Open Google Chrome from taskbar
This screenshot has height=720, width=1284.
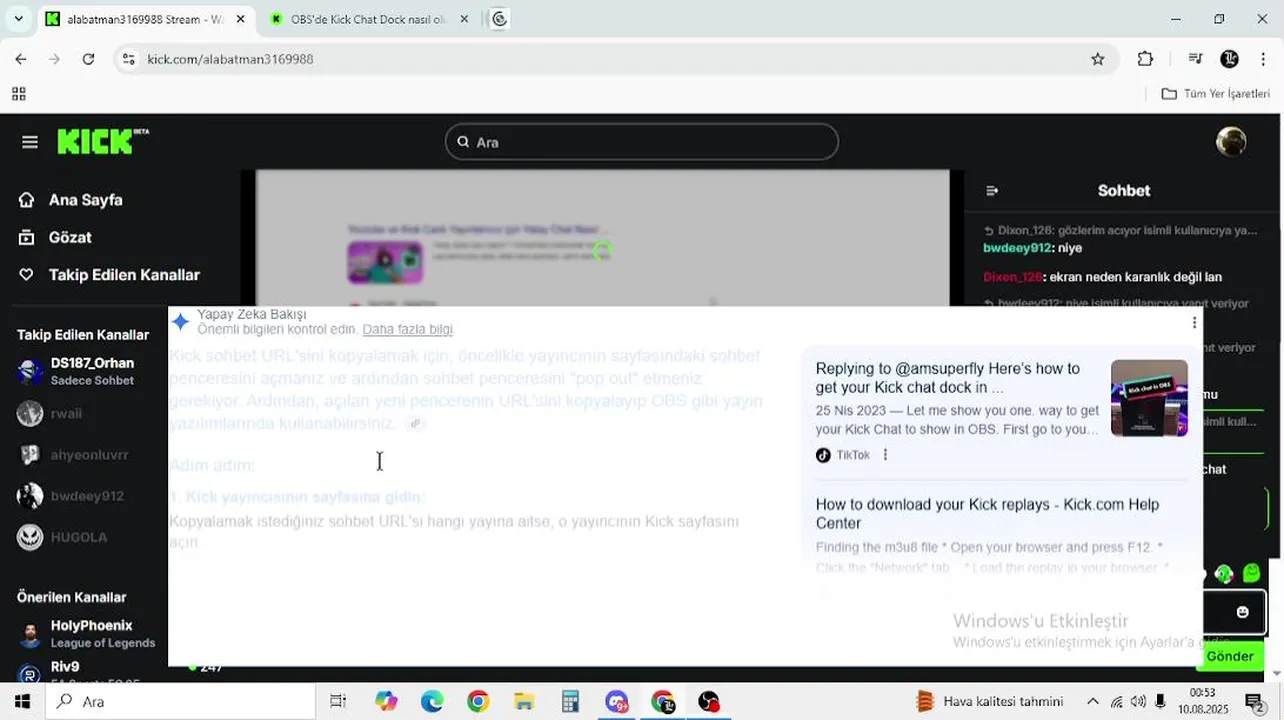[x=478, y=701]
